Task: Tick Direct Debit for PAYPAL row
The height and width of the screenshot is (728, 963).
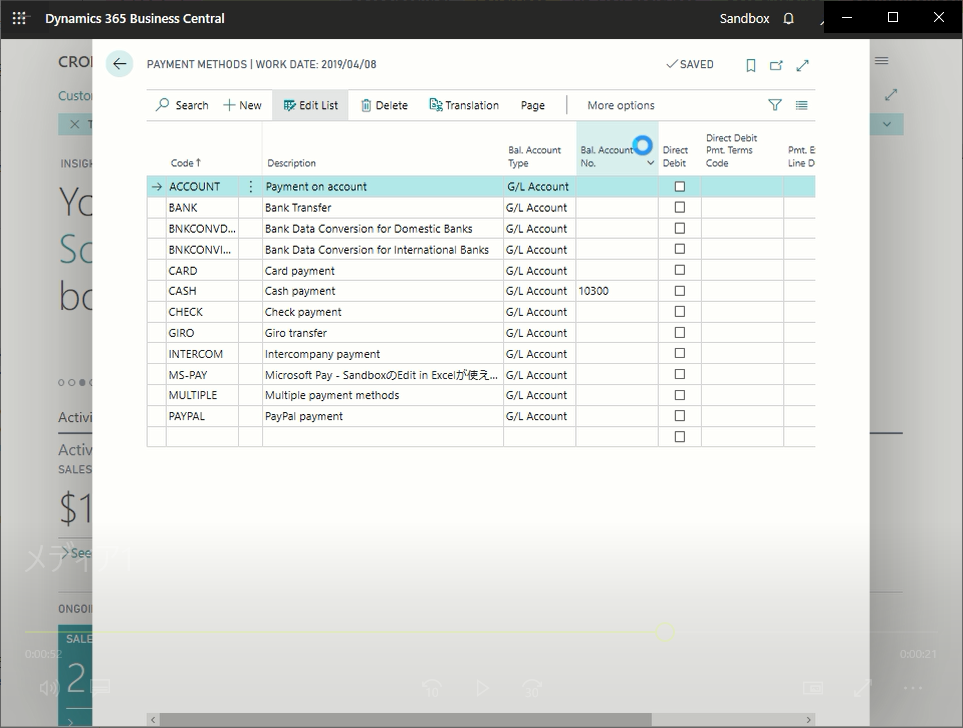Action: pos(680,416)
